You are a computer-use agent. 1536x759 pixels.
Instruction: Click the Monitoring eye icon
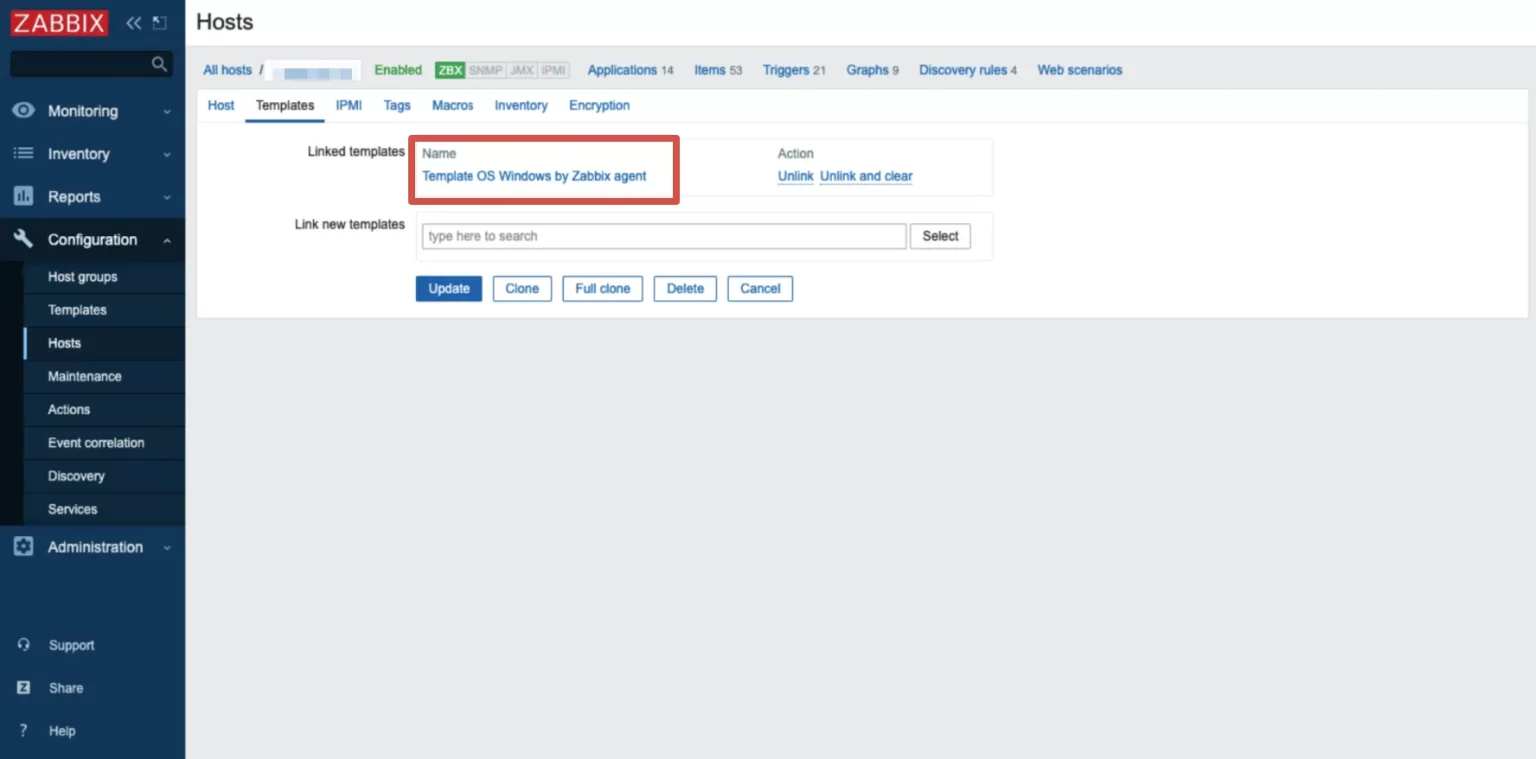coord(23,111)
